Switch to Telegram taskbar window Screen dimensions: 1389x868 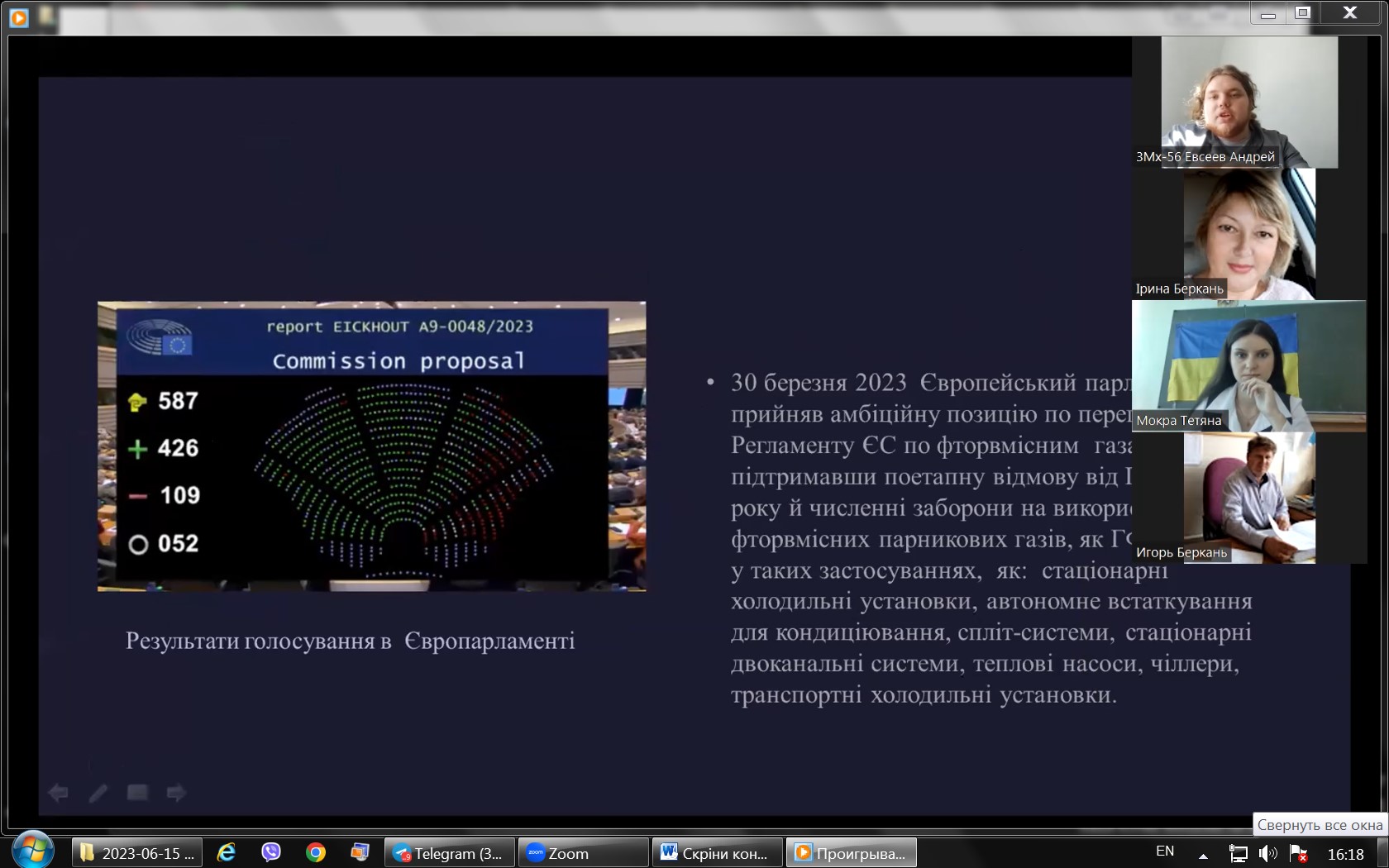pos(450,853)
